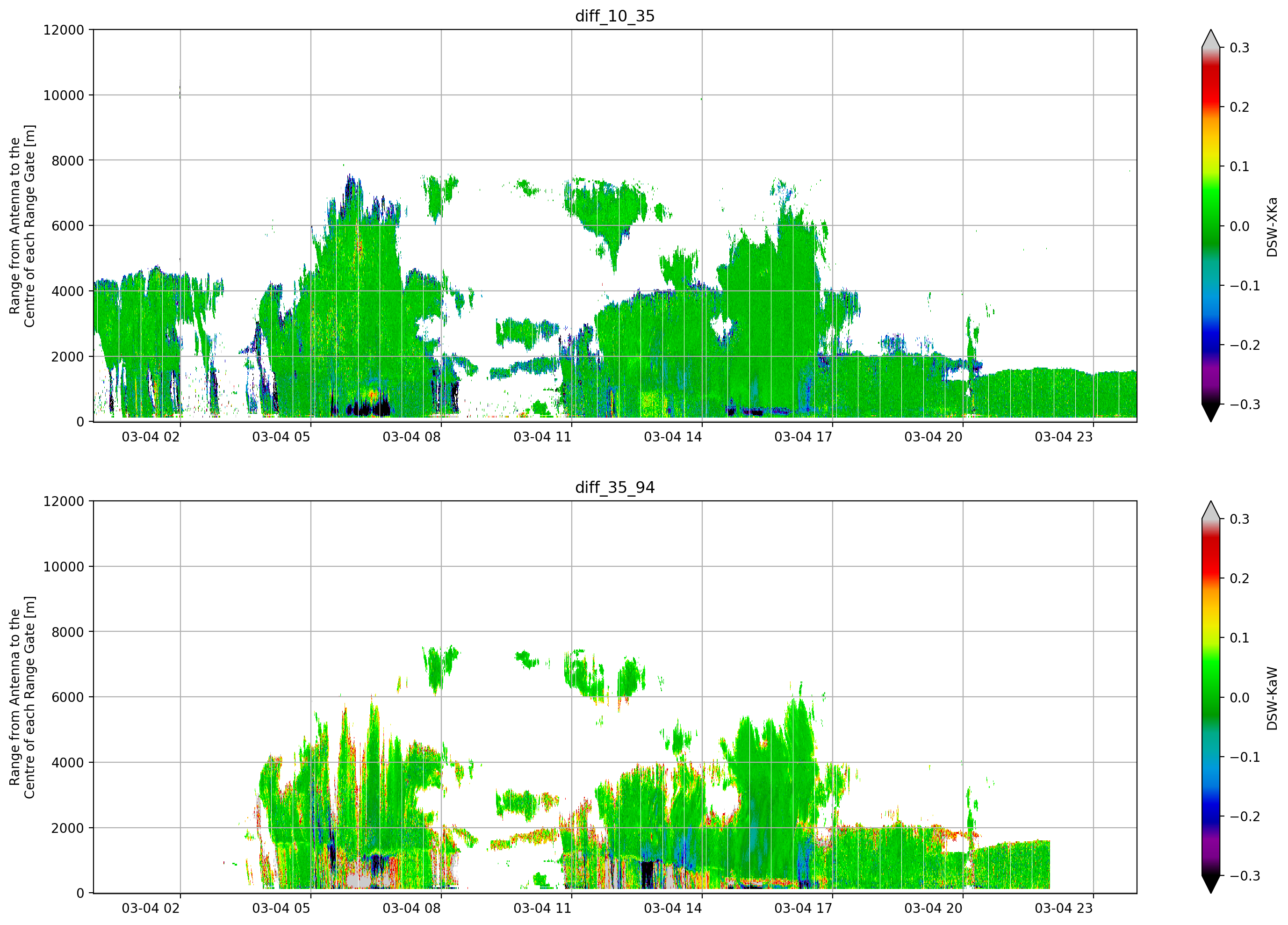Click the 6000 y-tick on diff_10_35

click(68, 226)
